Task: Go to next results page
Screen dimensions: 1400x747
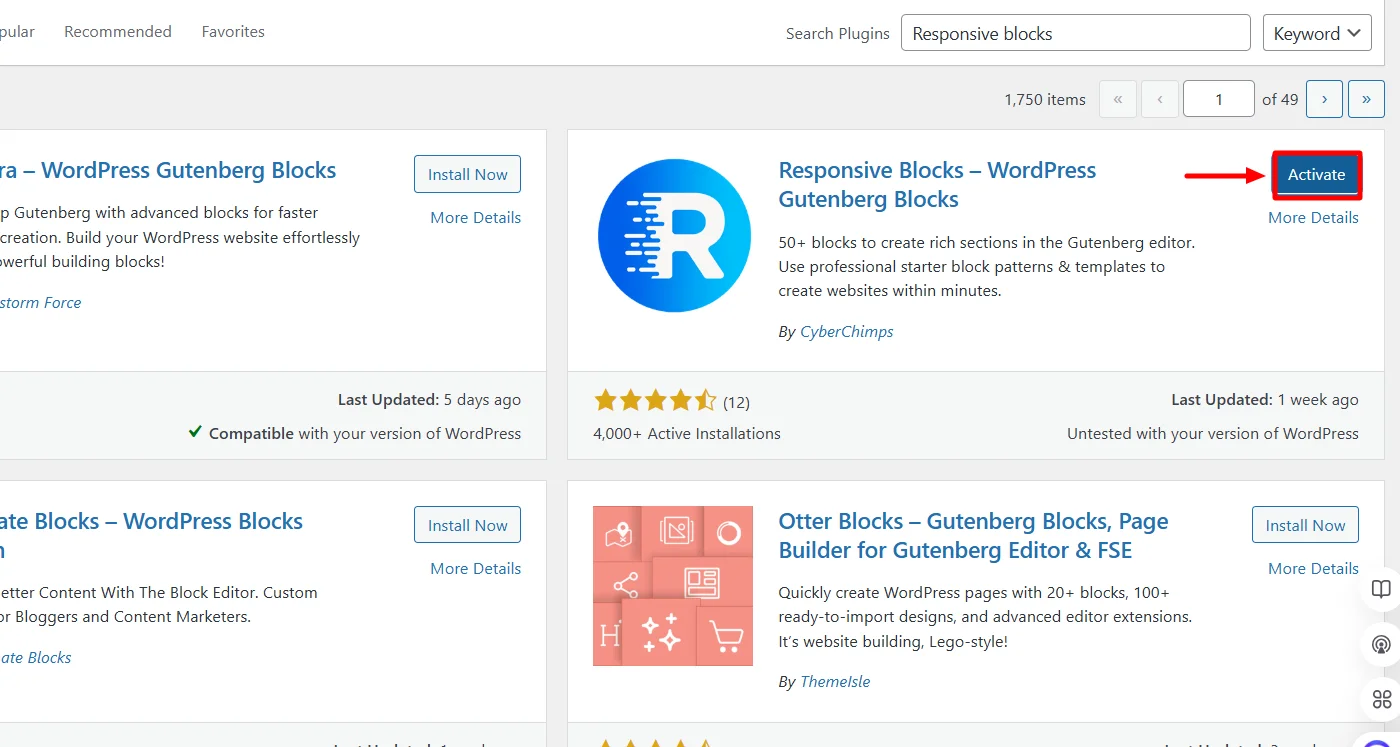Action: 1324,99
